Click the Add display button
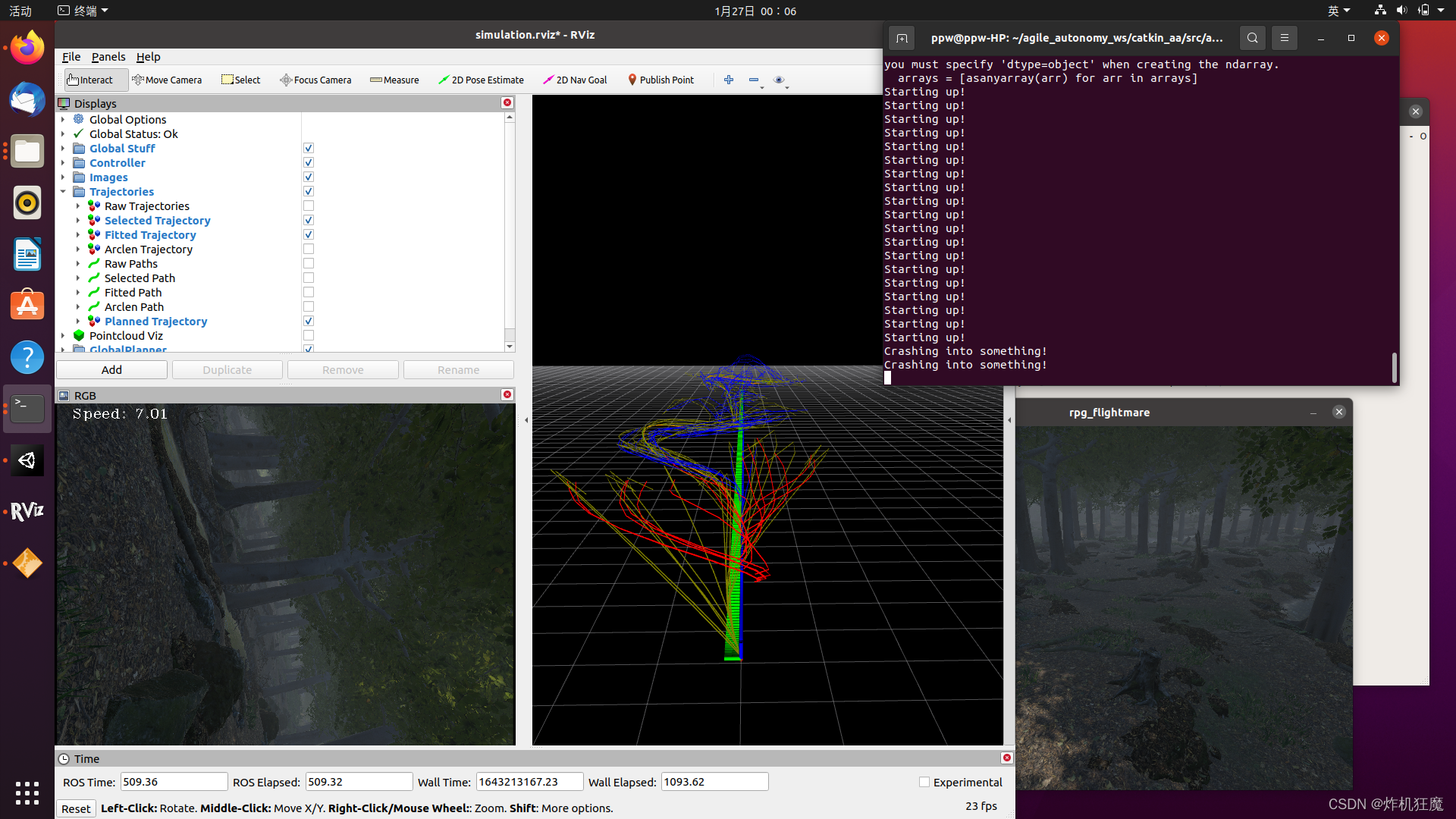 click(111, 369)
